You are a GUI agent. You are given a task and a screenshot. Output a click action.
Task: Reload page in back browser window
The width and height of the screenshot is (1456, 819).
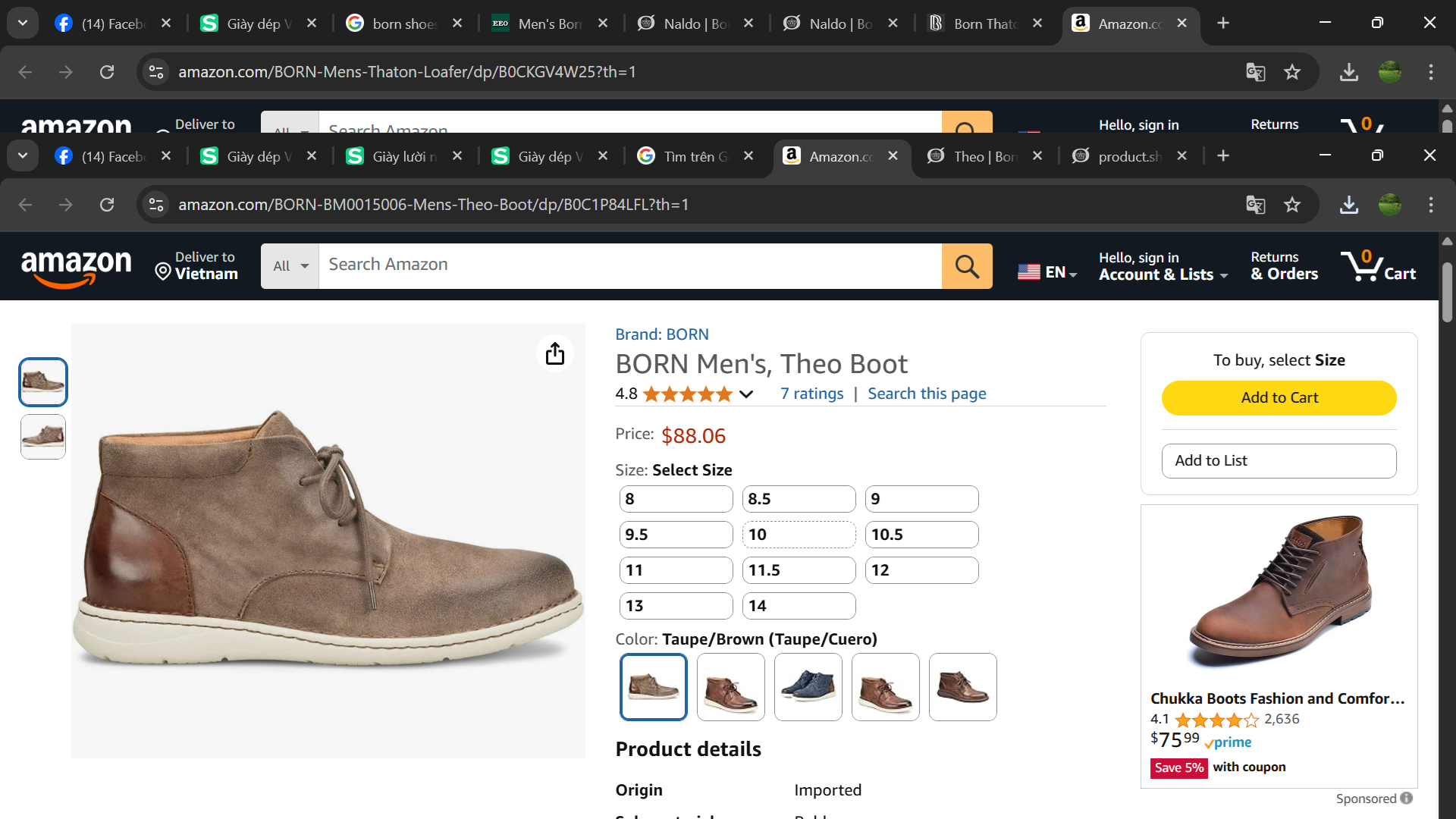click(x=107, y=72)
